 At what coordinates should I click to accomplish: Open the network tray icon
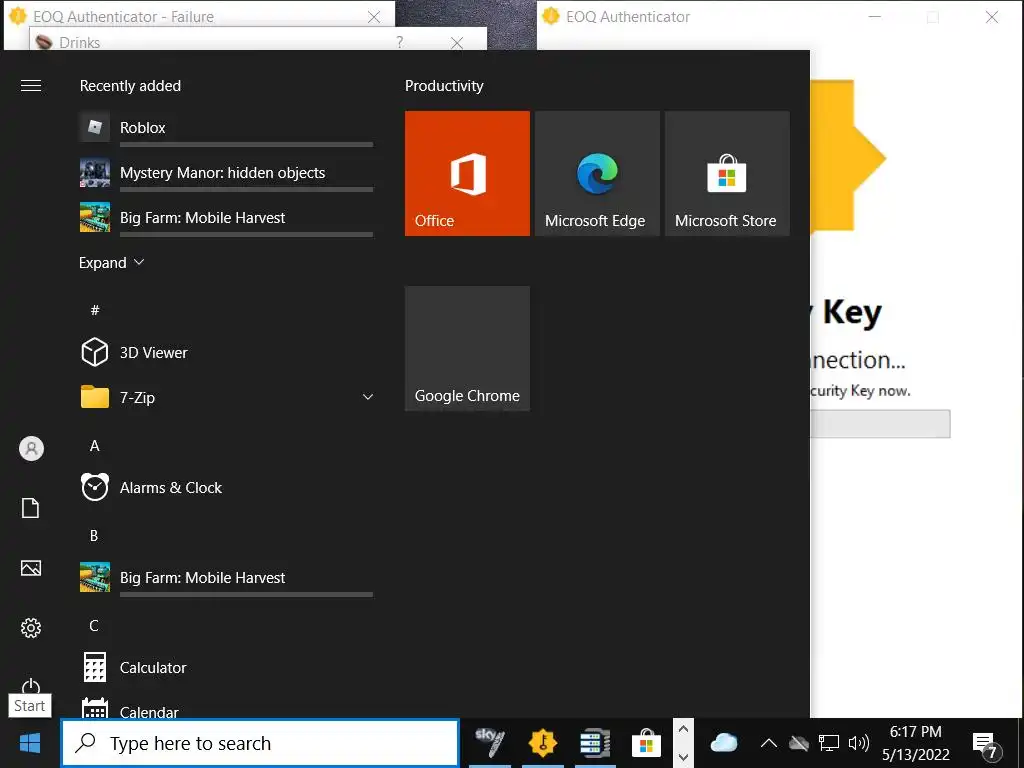[x=829, y=743]
